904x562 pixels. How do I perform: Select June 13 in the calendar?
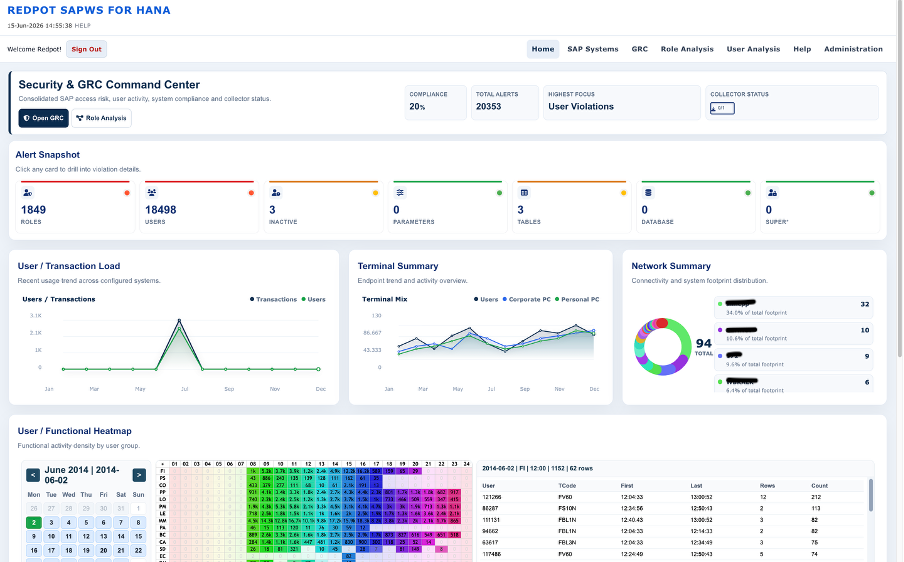coord(103,536)
